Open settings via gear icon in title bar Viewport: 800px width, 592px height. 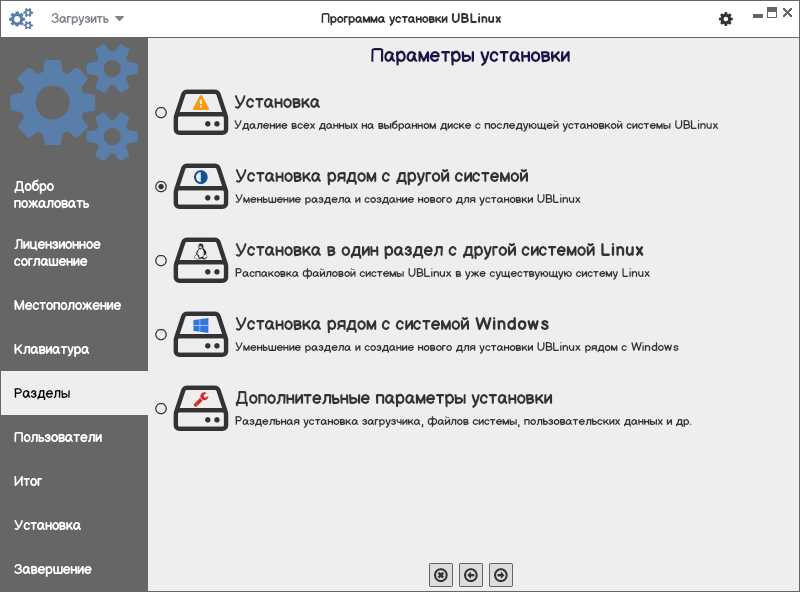coord(726,19)
